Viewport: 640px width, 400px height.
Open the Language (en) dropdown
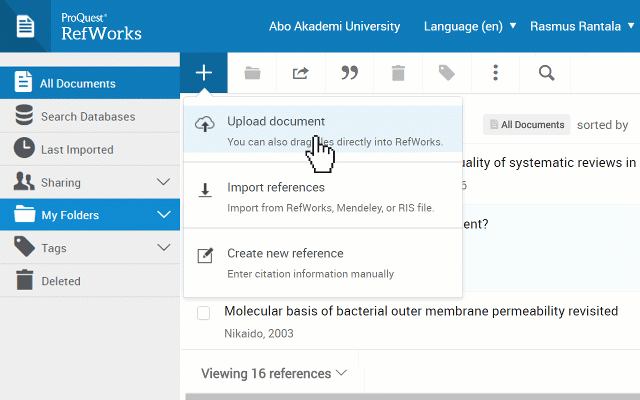470,26
